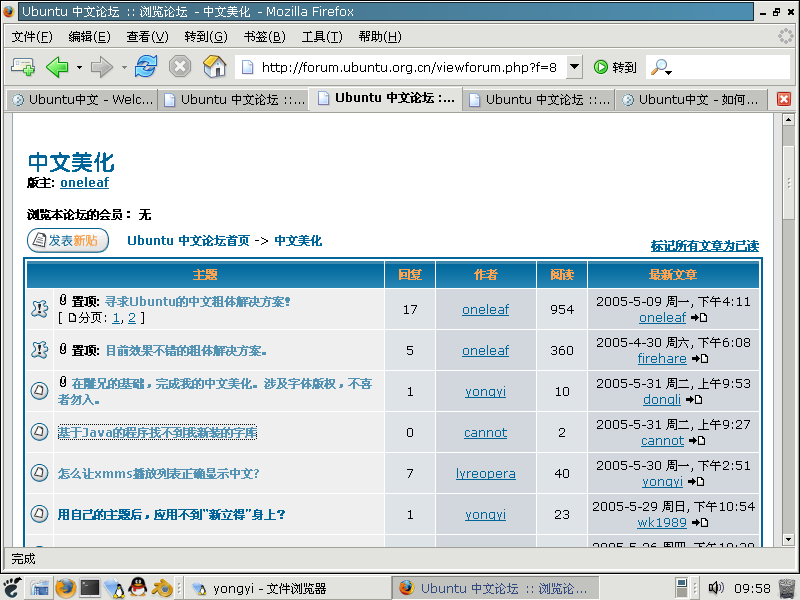Open author cannot profile link
The height and width of the screenshot is (600, 800).
485,433
